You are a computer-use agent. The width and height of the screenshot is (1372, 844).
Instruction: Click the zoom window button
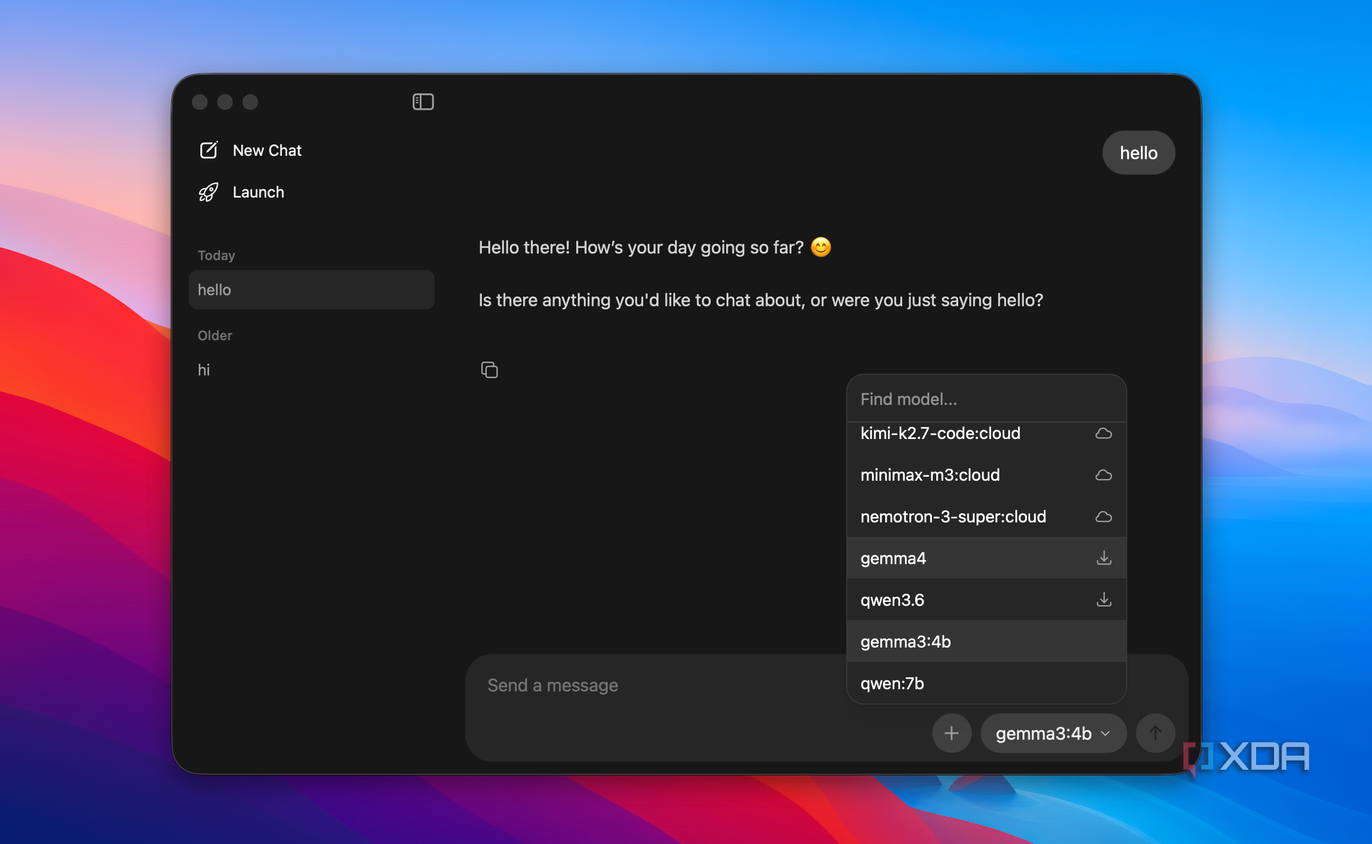pyautogui.click(x=251, y=102)
